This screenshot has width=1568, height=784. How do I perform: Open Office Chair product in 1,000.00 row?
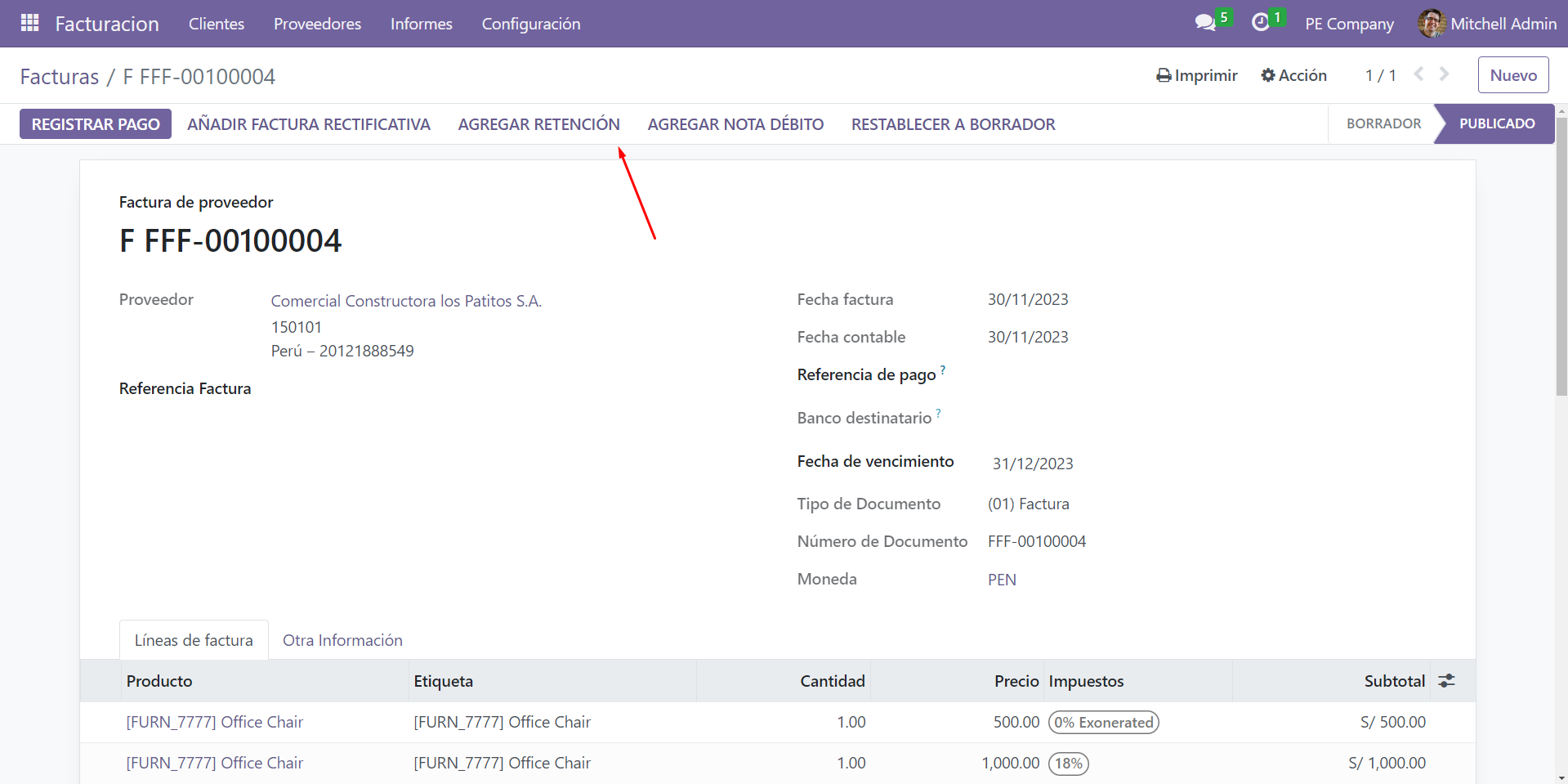(x=215, y=763)
